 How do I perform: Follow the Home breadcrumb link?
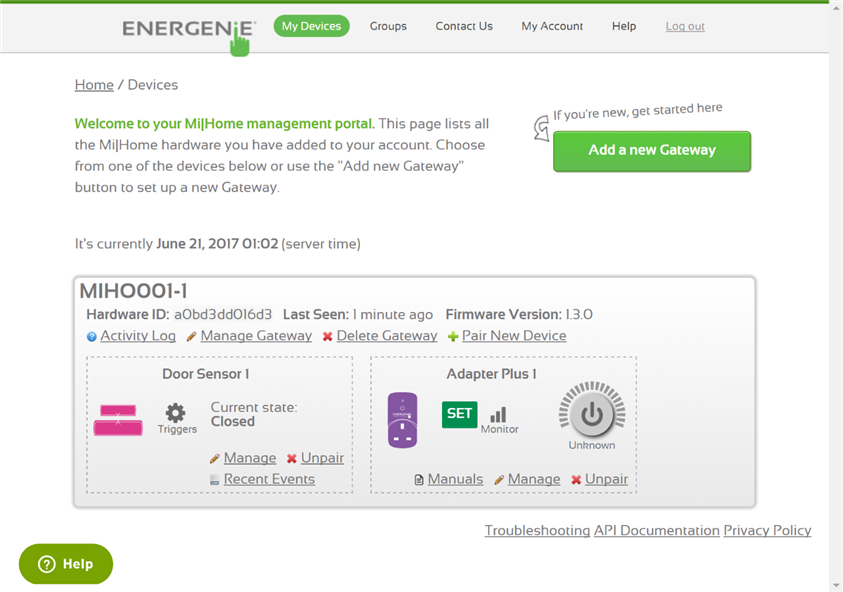click(x=94, y=84)
